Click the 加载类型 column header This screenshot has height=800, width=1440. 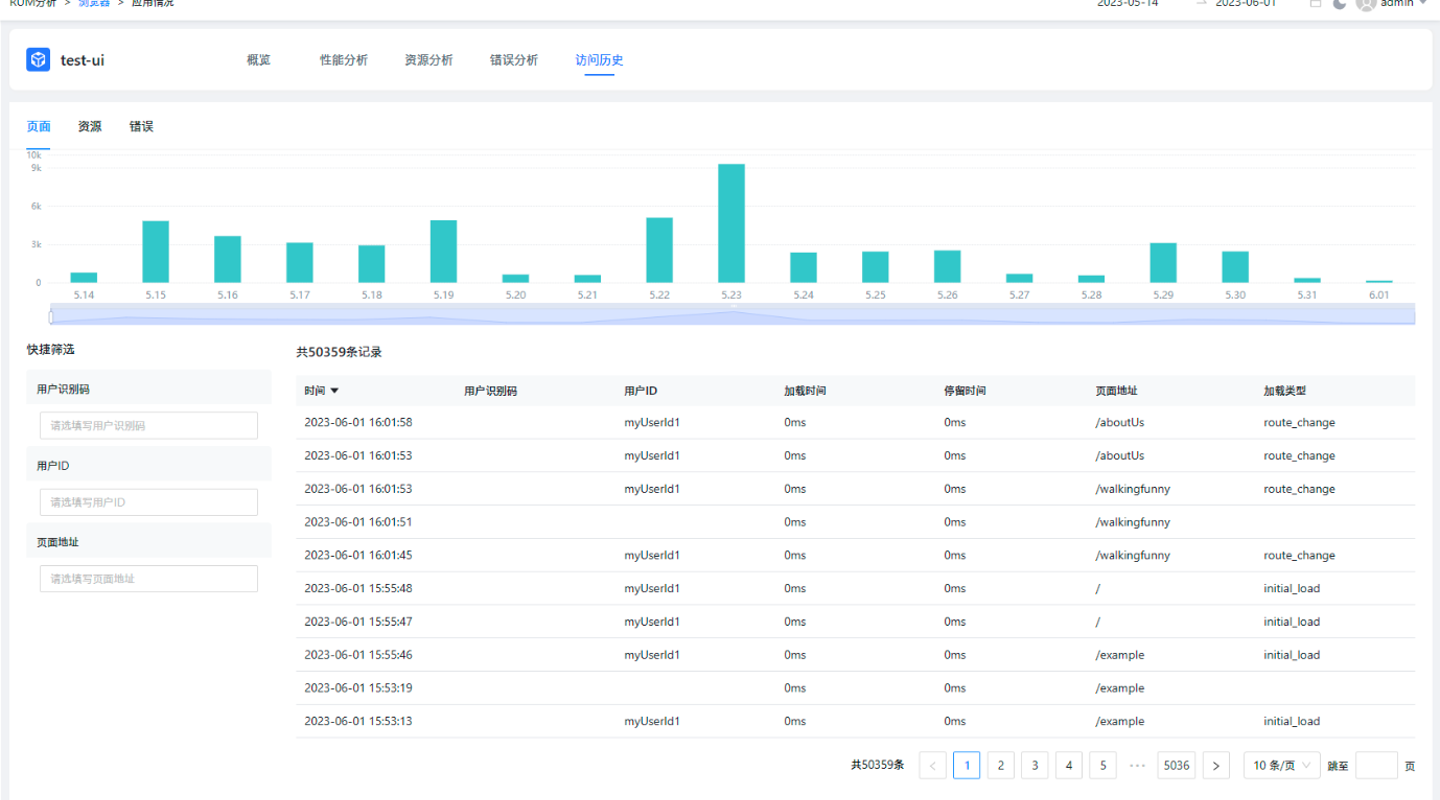pyautogui.click(x=1285, y=391)
